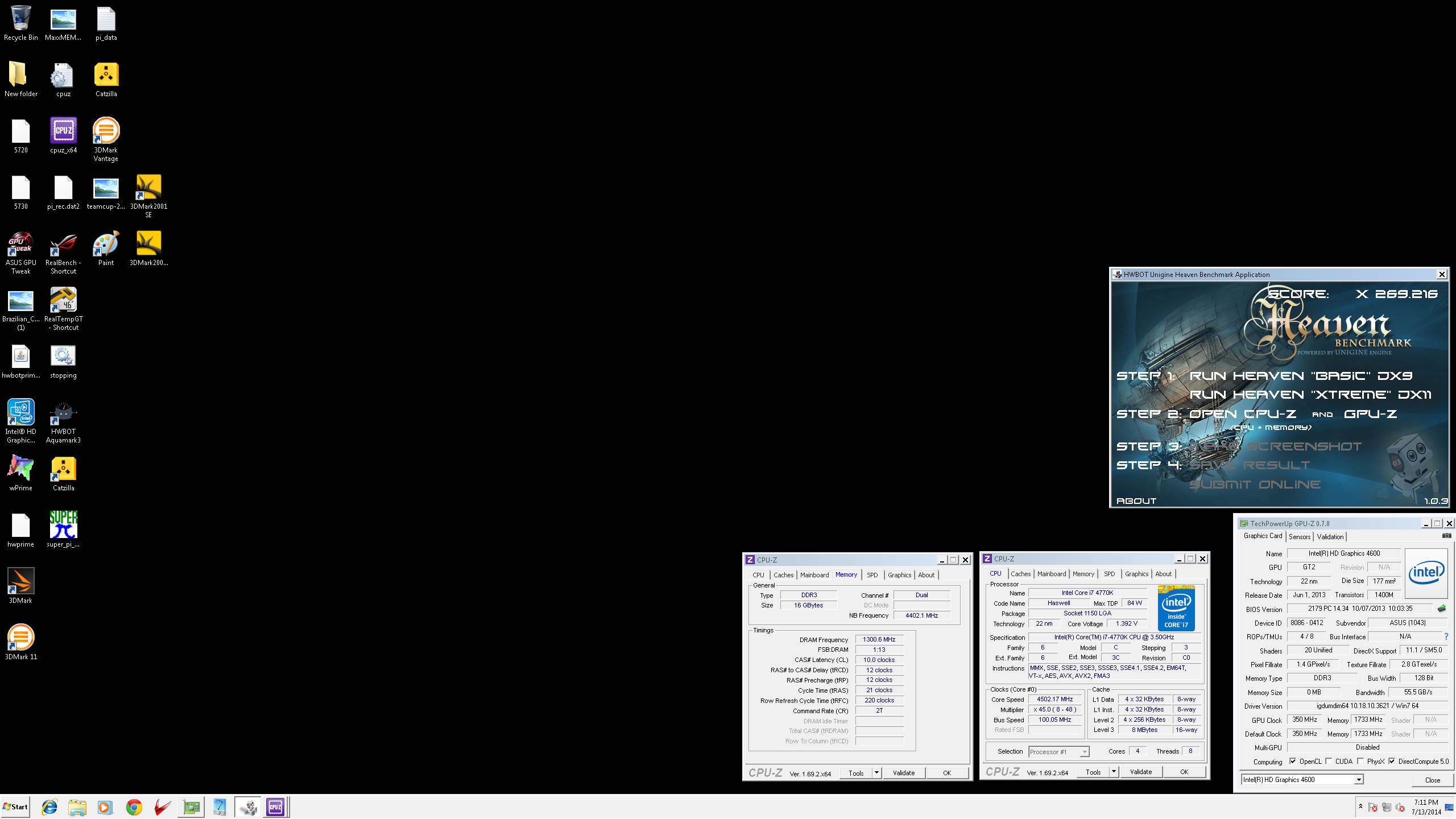
Task: Click Validate in CPU-Z Memory window
Action: 904,772
